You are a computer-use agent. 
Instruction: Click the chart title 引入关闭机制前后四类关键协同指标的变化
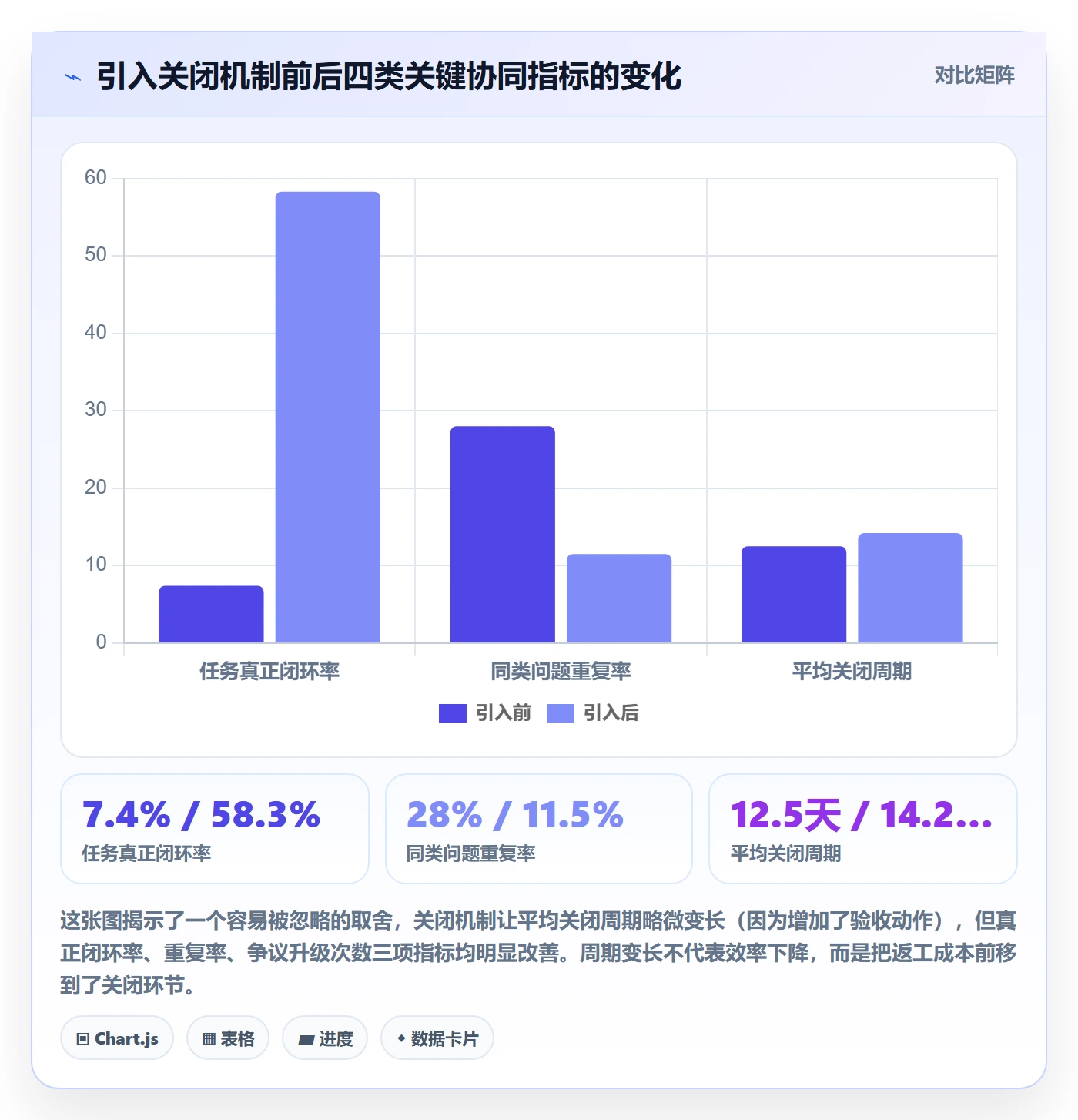[x=389, y=76]
